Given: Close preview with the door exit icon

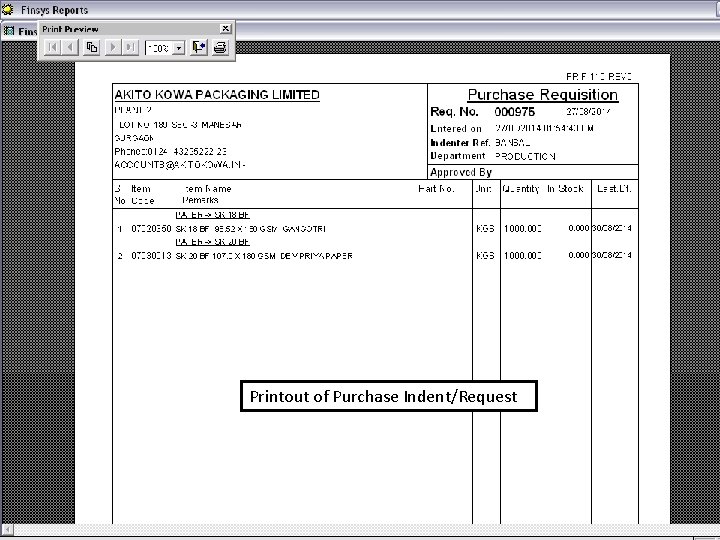Looking at the screenshot, I should 199,47.
